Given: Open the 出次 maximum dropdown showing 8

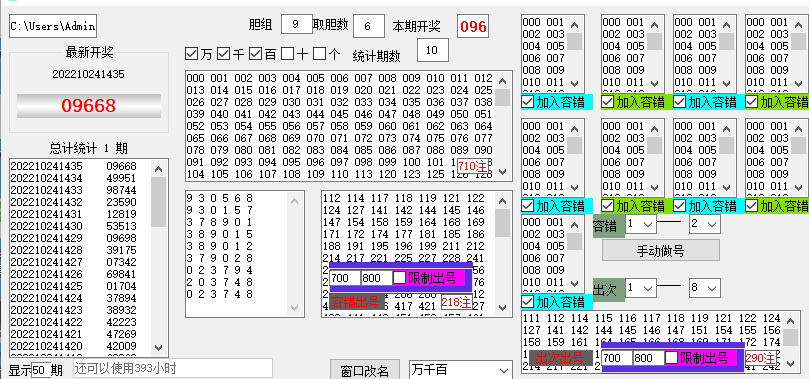Looking at the screenshot, I should [x=705, y=288].
